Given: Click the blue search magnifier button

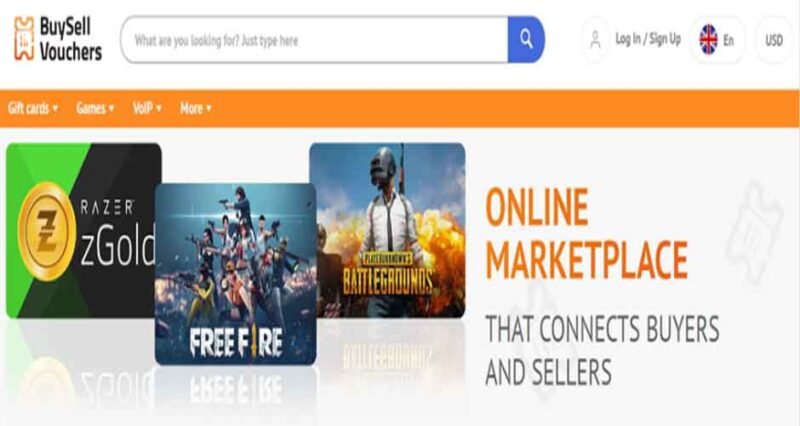Looking at the screenshot, I should (526, 39).
